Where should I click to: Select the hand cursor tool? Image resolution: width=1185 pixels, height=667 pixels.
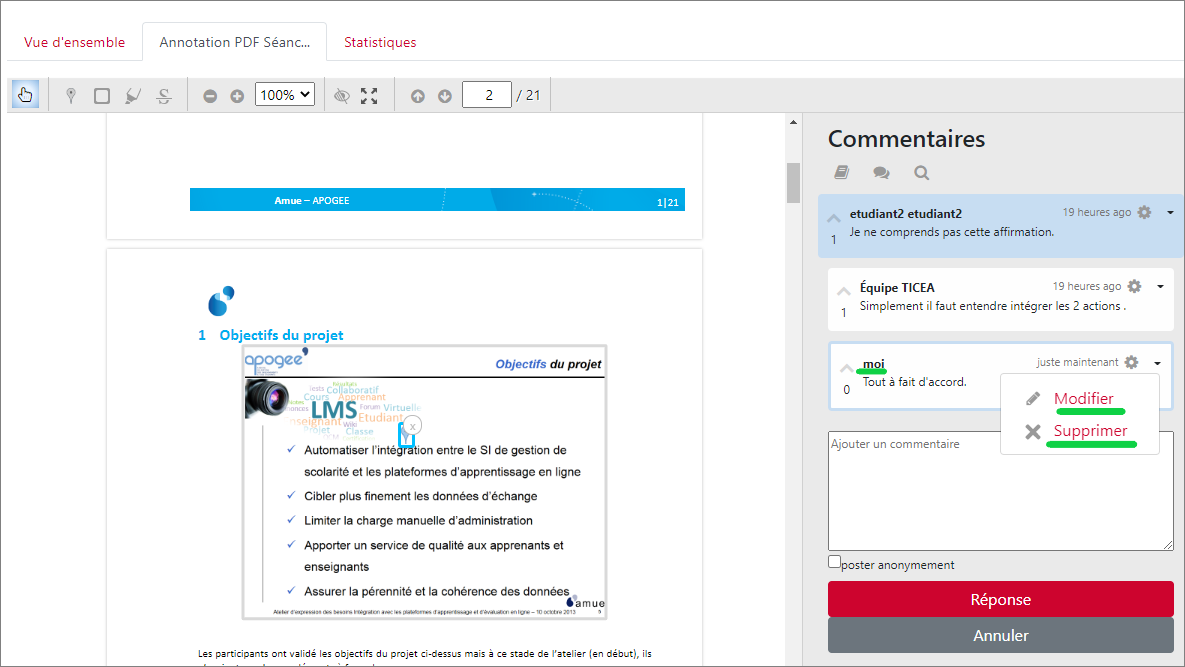click(x=25, y=95)
